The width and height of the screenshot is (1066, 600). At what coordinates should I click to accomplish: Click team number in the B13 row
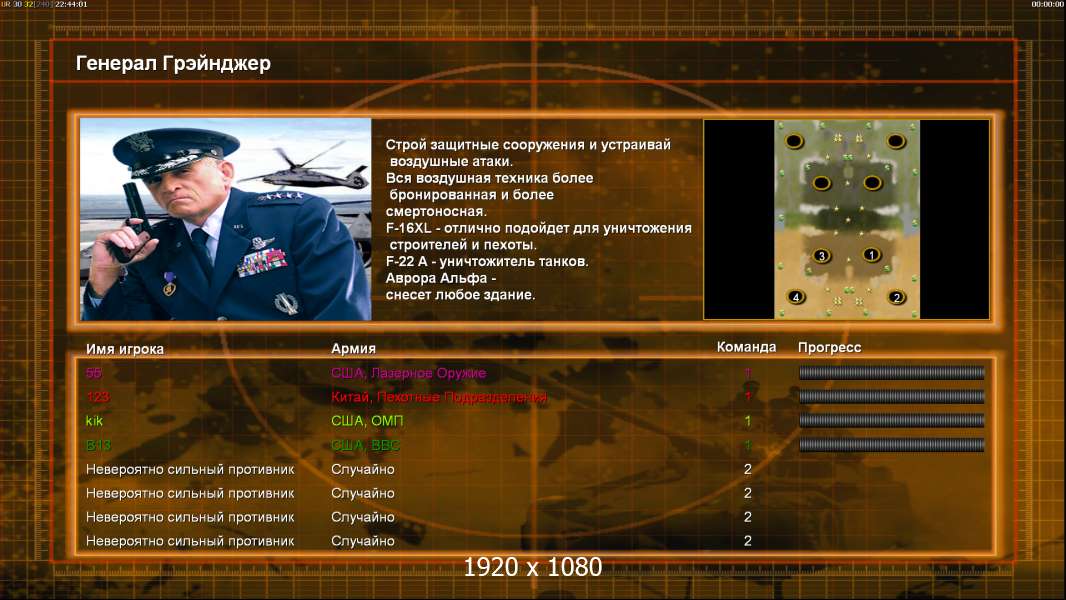coord(748,445)
